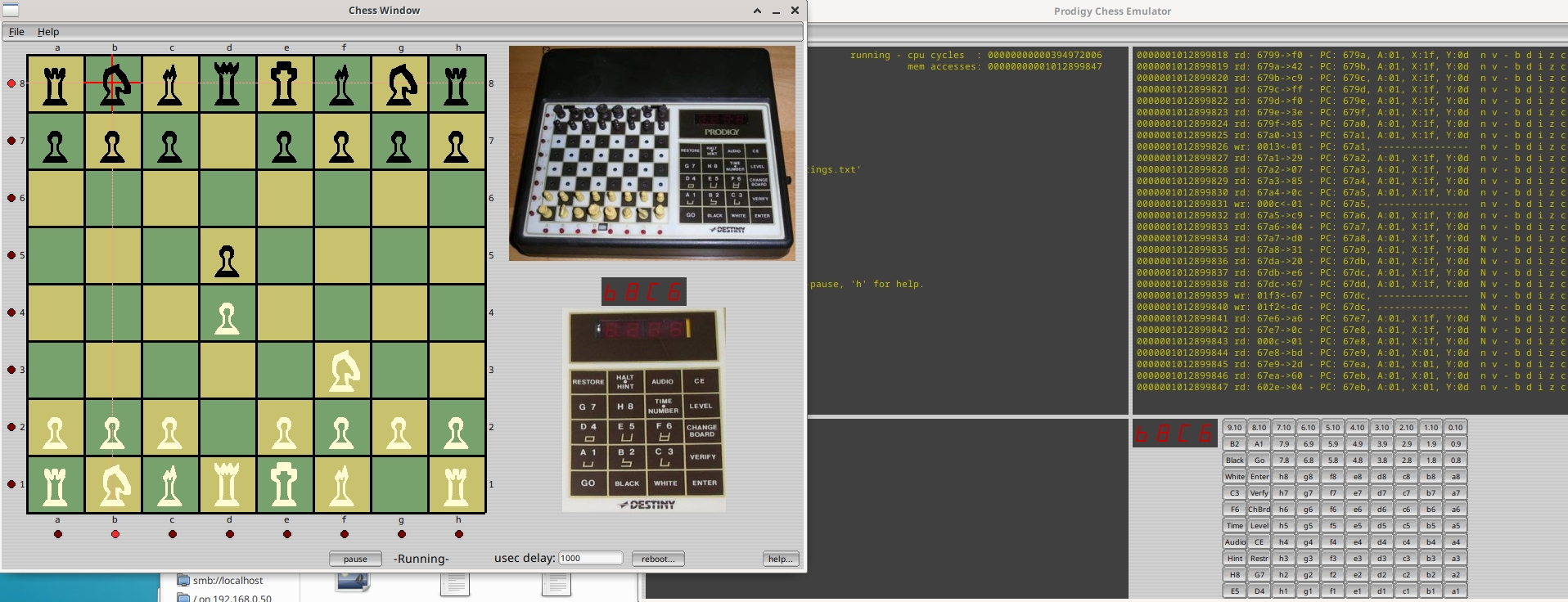Click the ChBrd button in emulator grid
Screen dimensions: 1568x602
(1259, 509)
